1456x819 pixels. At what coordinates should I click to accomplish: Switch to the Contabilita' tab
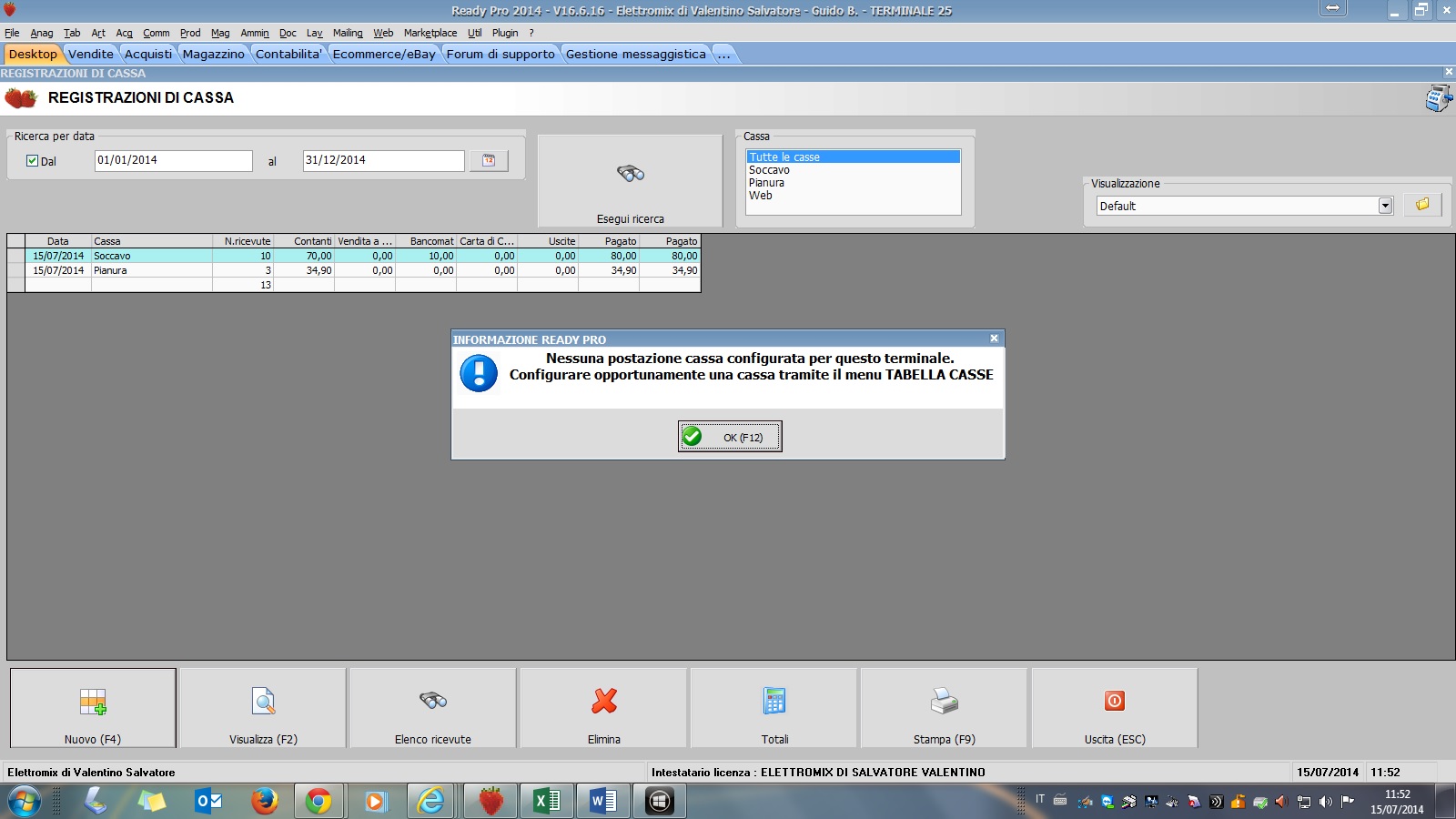[x=289, y=54]
